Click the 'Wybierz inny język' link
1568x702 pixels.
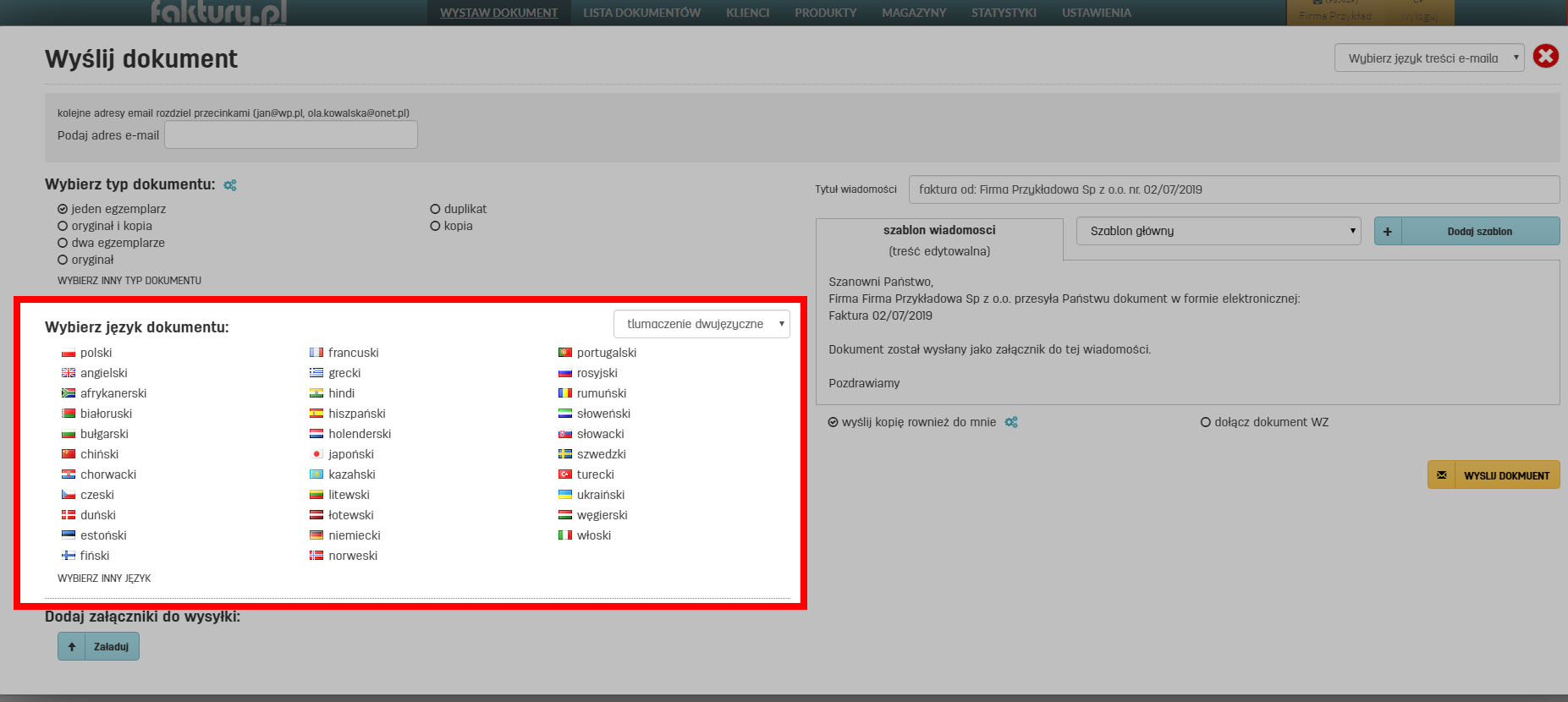pyautogui.click(x=104, y=579)
